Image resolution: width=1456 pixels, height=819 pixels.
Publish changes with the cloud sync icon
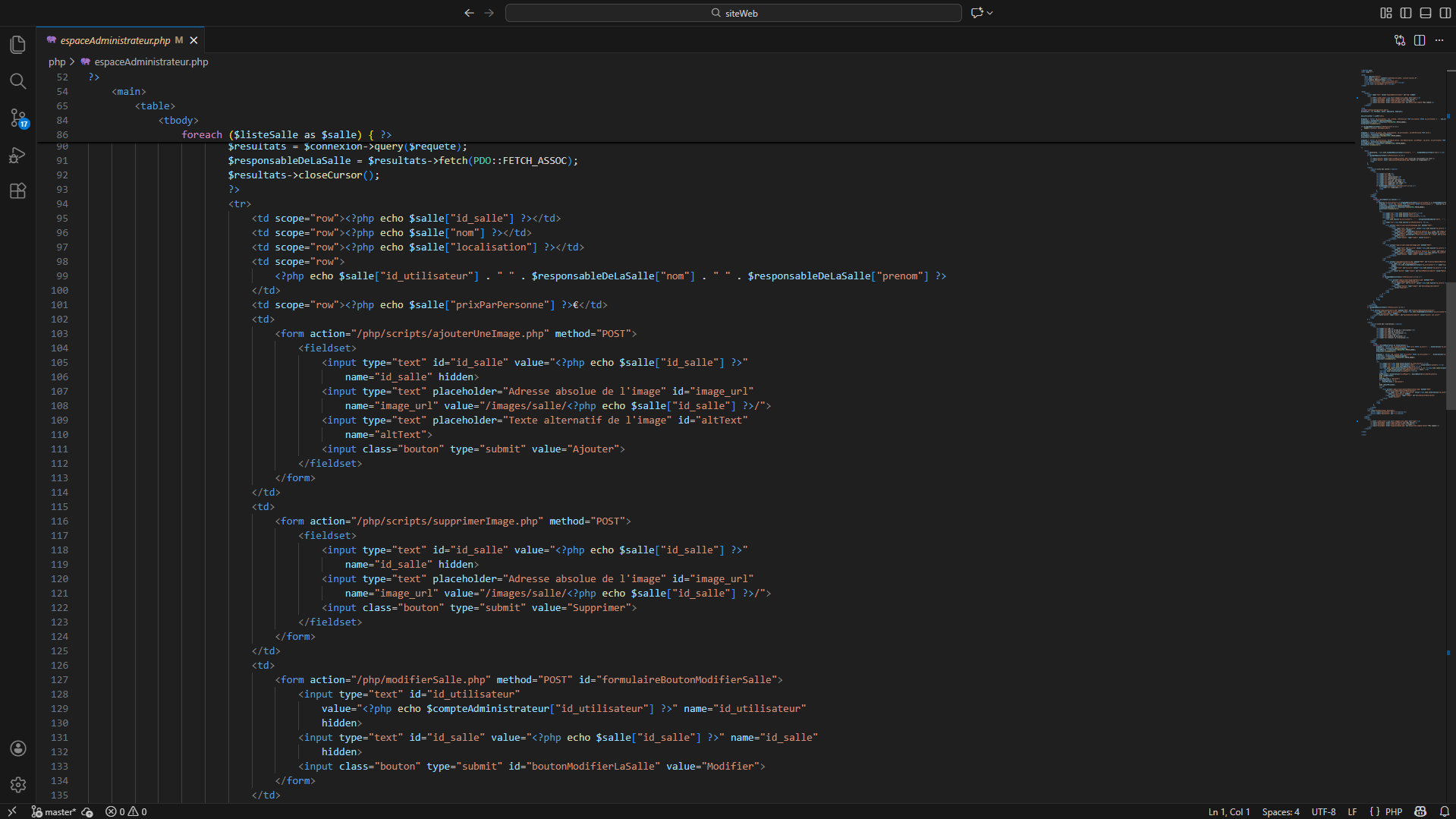87,811
